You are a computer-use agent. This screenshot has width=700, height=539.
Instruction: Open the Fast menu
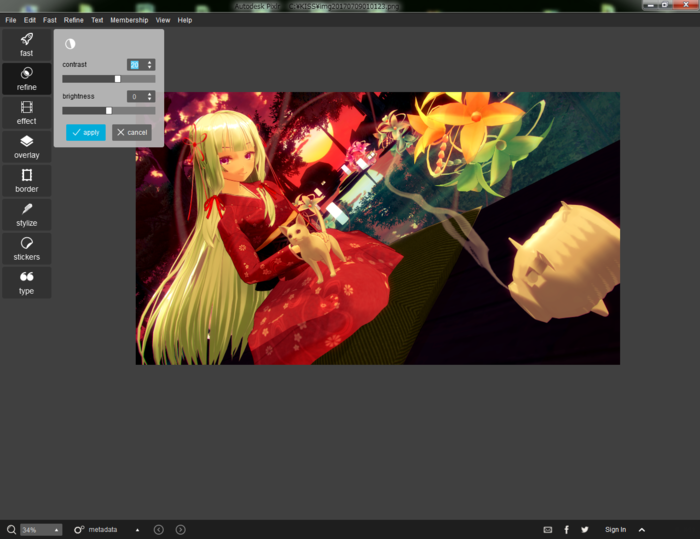click(x=50, y=20)
